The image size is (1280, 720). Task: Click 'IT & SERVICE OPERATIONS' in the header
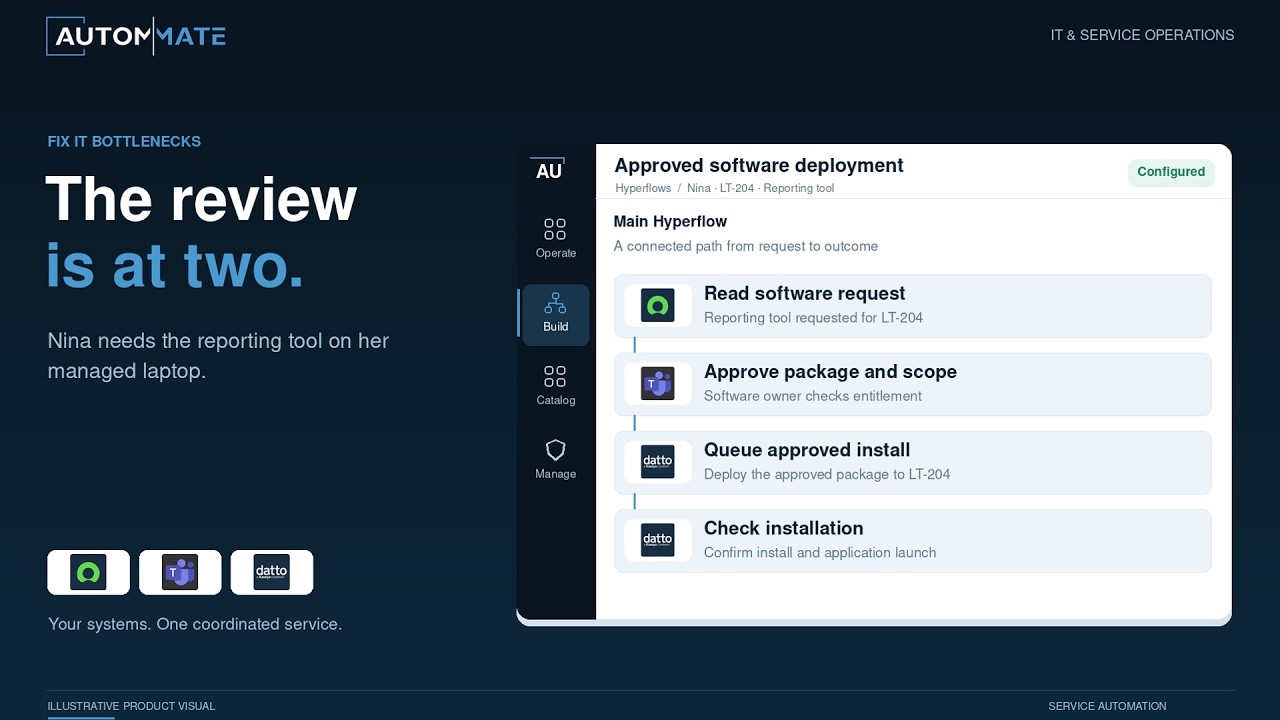1142,35
